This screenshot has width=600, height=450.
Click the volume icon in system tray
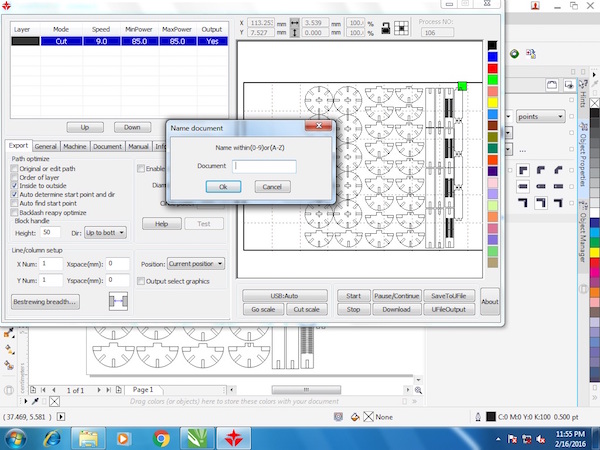pos(541,439)
